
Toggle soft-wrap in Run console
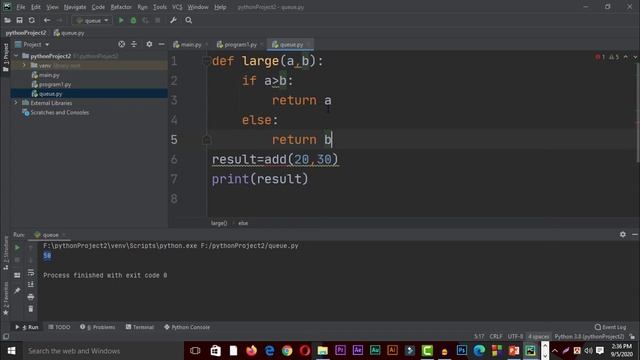(31, 272)
